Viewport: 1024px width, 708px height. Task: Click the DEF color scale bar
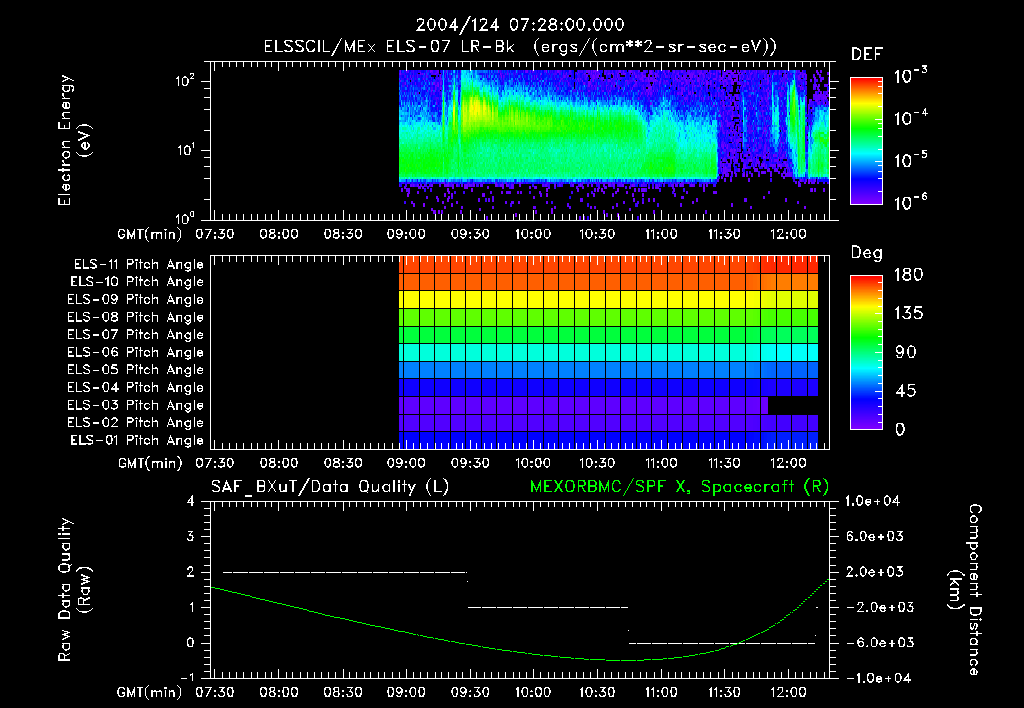(x=866, y=140)
